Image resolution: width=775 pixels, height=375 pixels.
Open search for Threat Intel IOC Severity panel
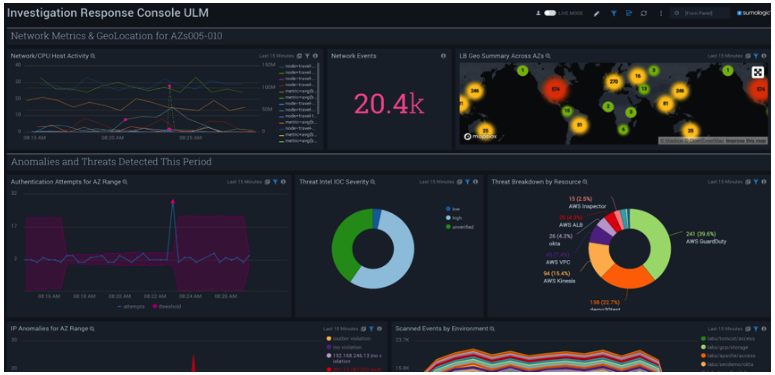373,182
